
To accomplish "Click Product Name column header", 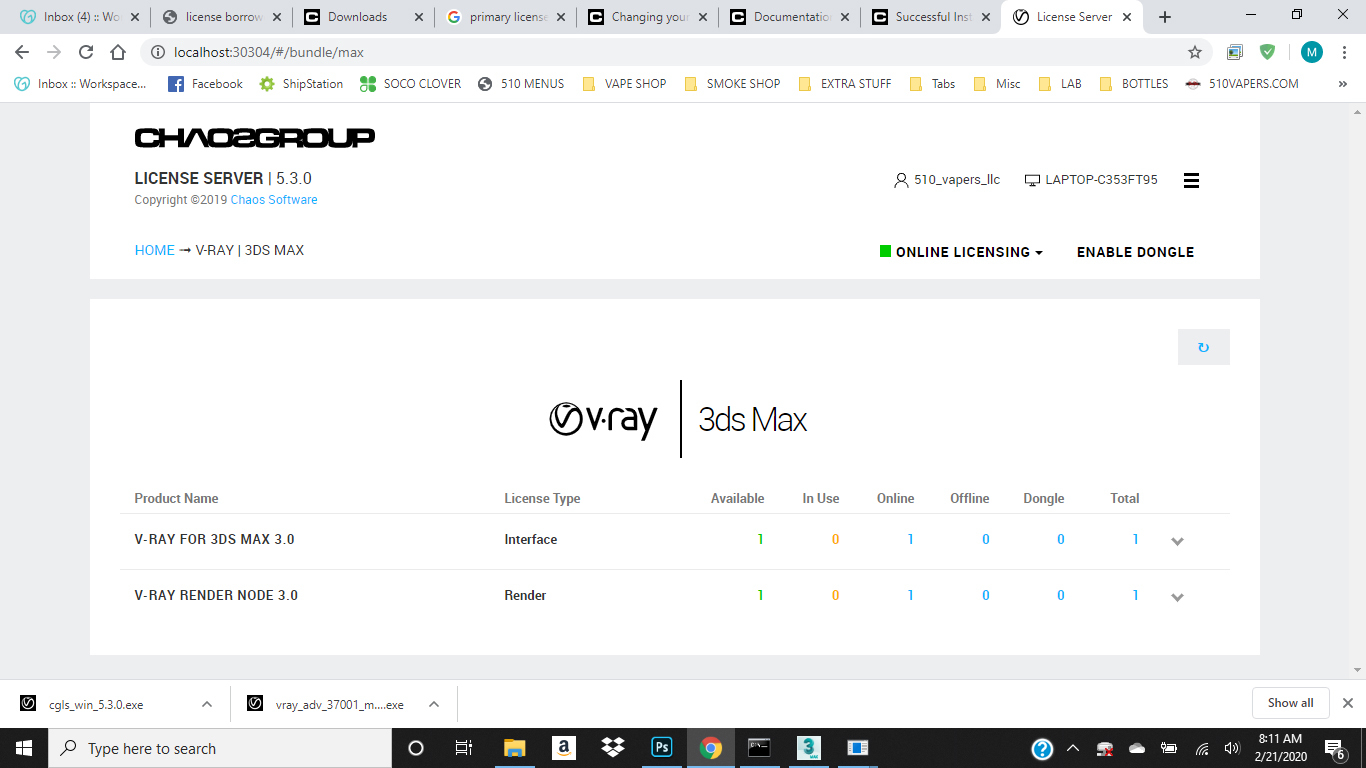I will (x=176, y=498).
